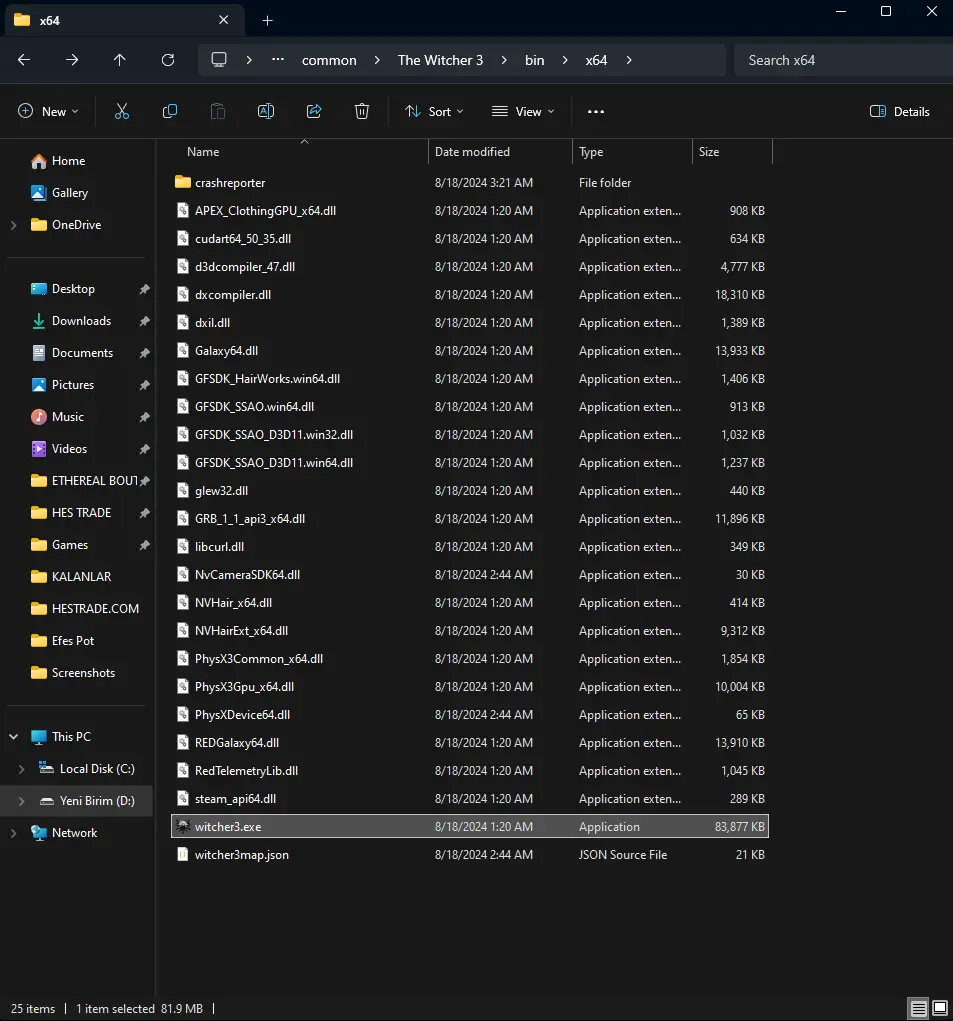Viewport: 953px width, 1021px height.
Task: Collapse the This PC node
Action: tap(14, 737)
